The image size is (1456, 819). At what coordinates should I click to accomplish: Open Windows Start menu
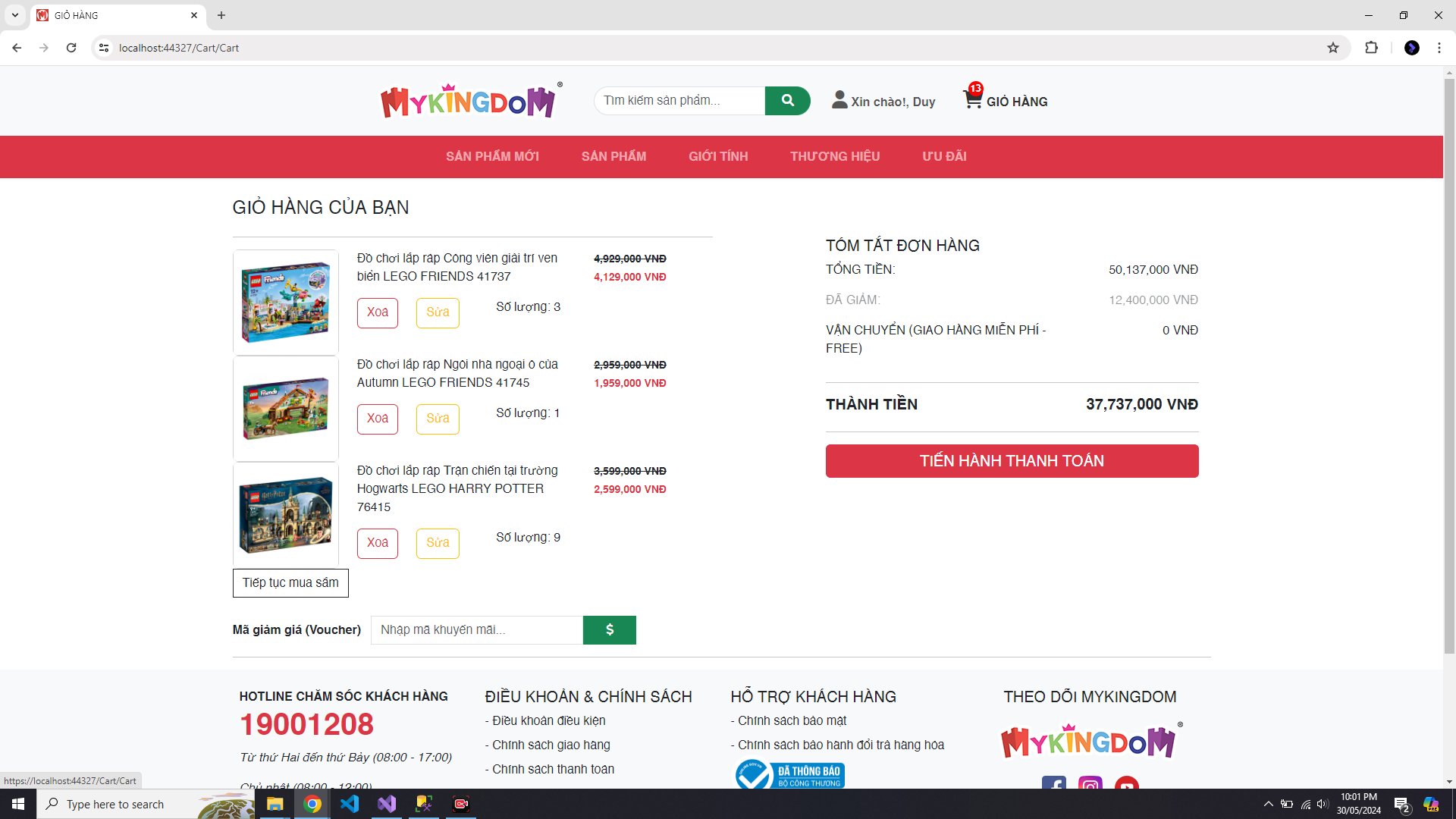(18, 804)
